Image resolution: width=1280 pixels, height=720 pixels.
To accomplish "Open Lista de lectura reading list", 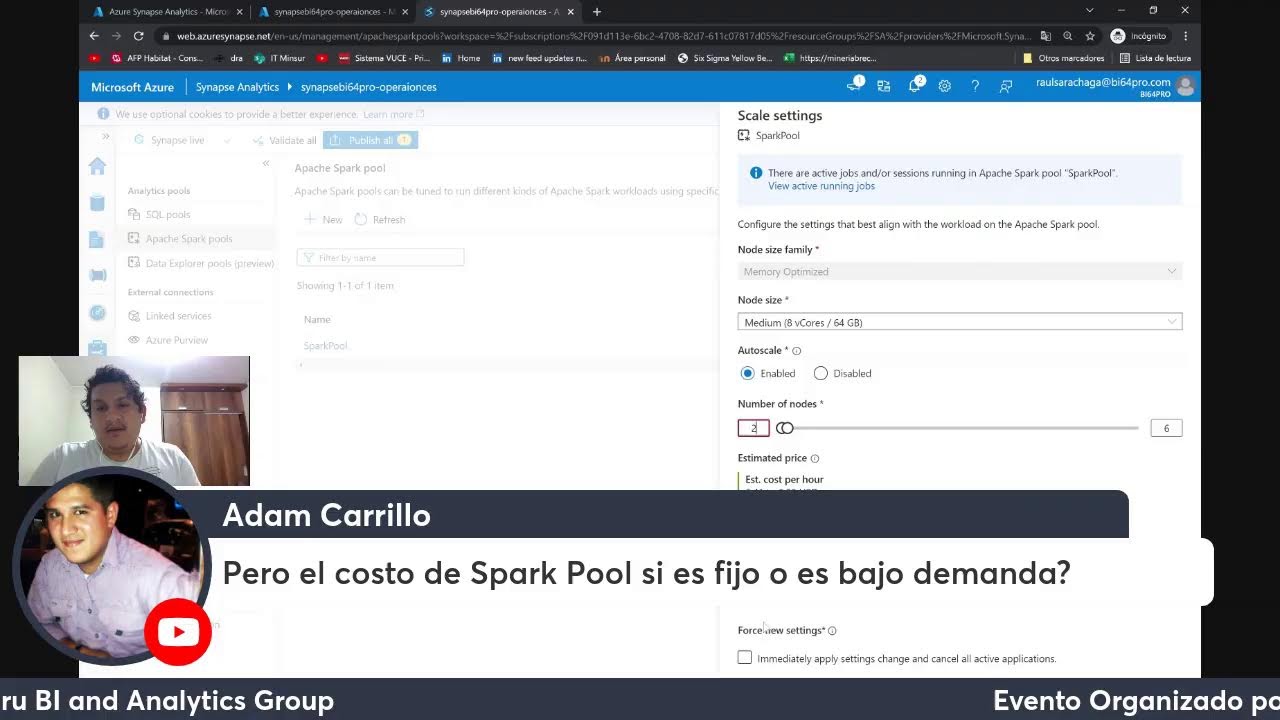I will [x=1155, y=58].
